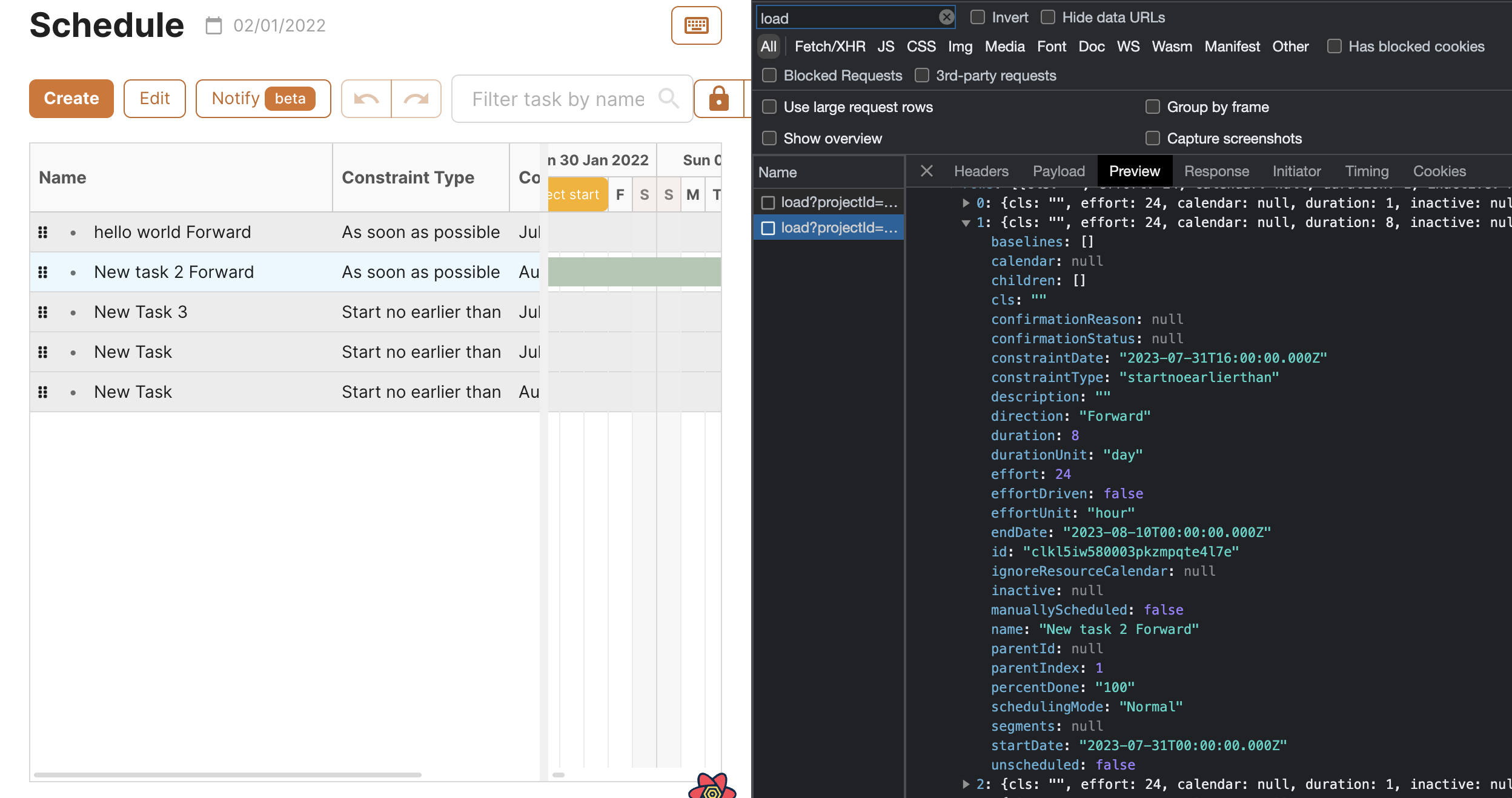
Task: Click the drag handle on the fourth row, New Task with constraint date Jul
Action: 42,352
